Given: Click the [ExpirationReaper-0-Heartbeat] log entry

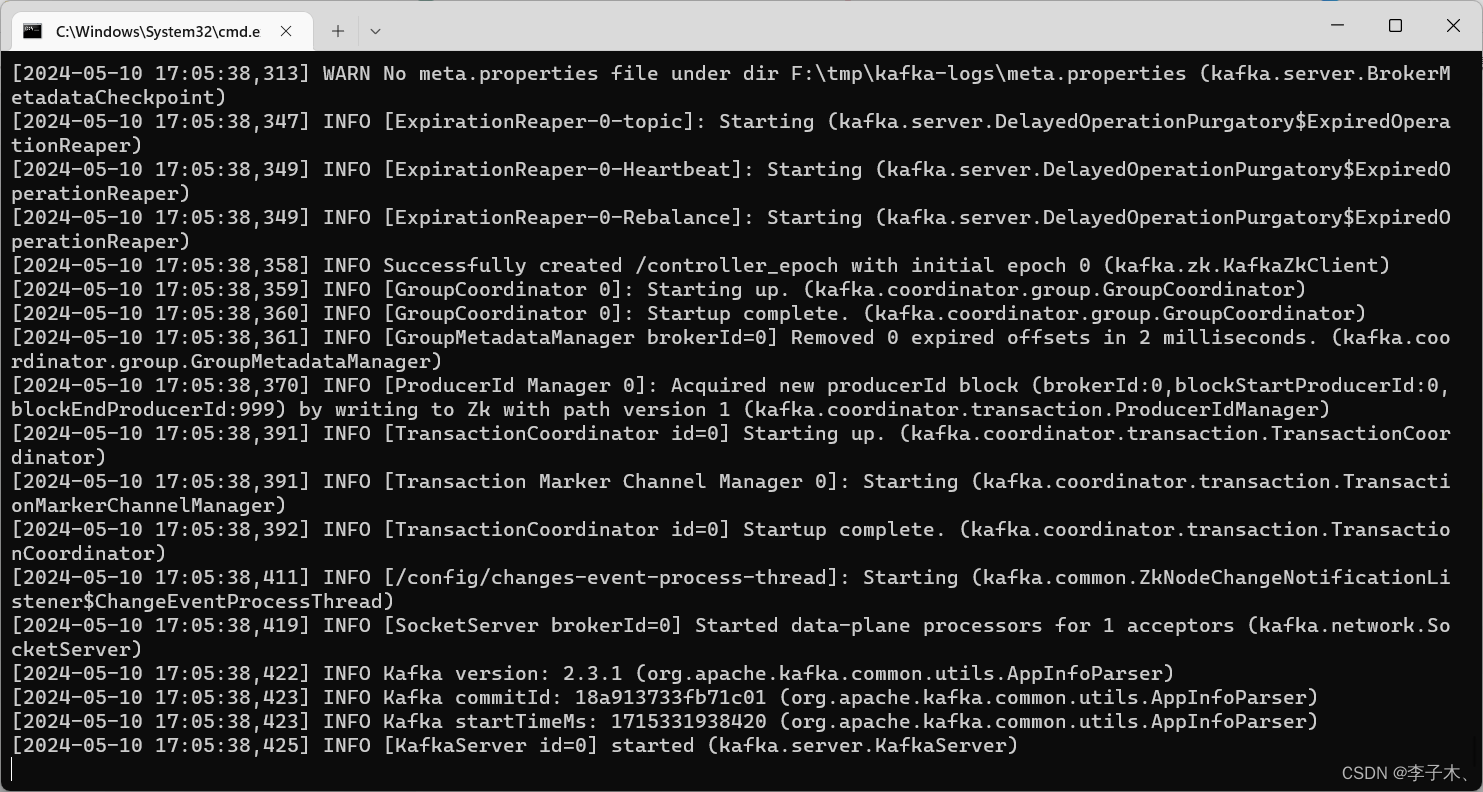Looking at the screenshot, I should click(x=730, y=181).
